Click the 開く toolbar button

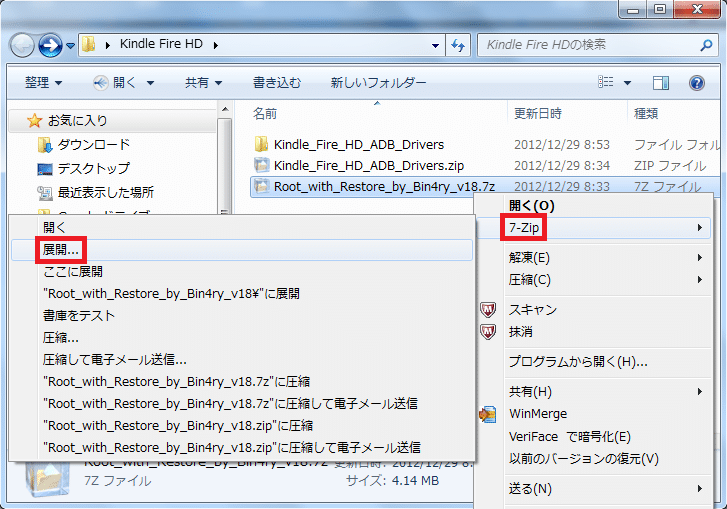[115, 83]
